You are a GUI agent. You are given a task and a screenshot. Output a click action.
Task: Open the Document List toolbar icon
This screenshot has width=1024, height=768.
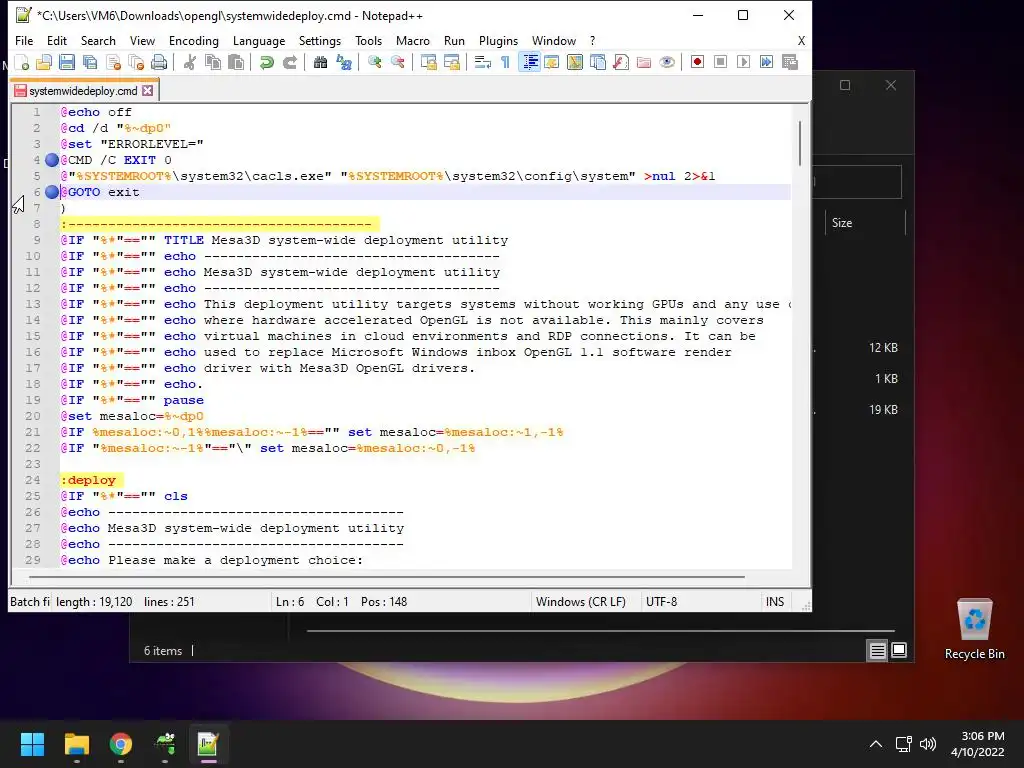click(x=598, y=63)
